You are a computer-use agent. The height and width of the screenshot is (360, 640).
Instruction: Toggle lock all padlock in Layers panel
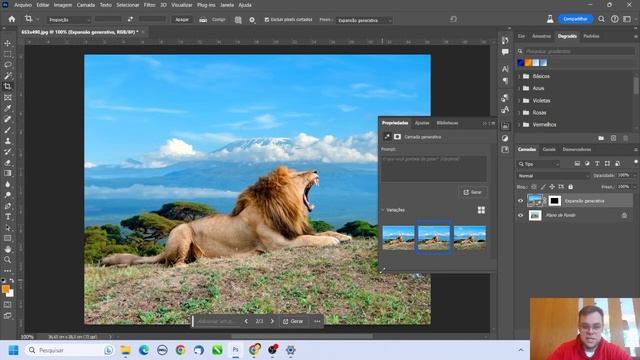(571, 187)
